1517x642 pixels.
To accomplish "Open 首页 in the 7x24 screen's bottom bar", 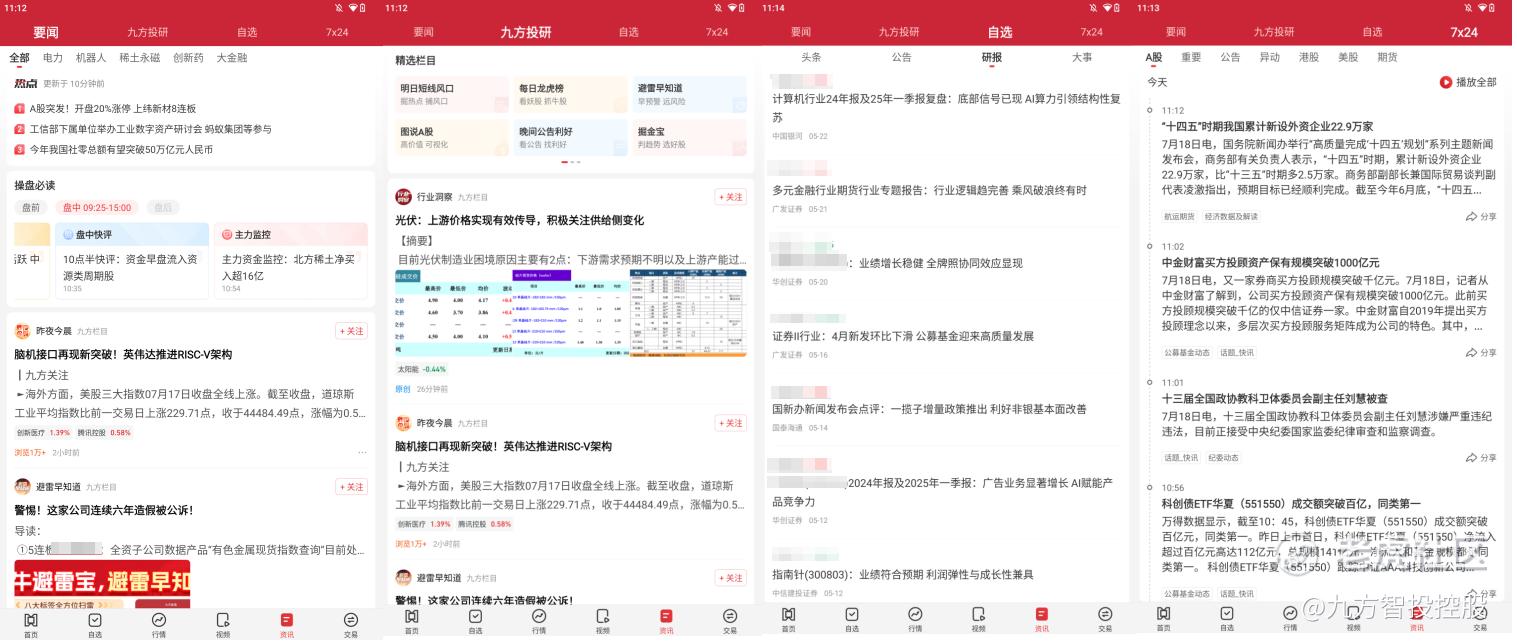I will [x=1163, y=621].
